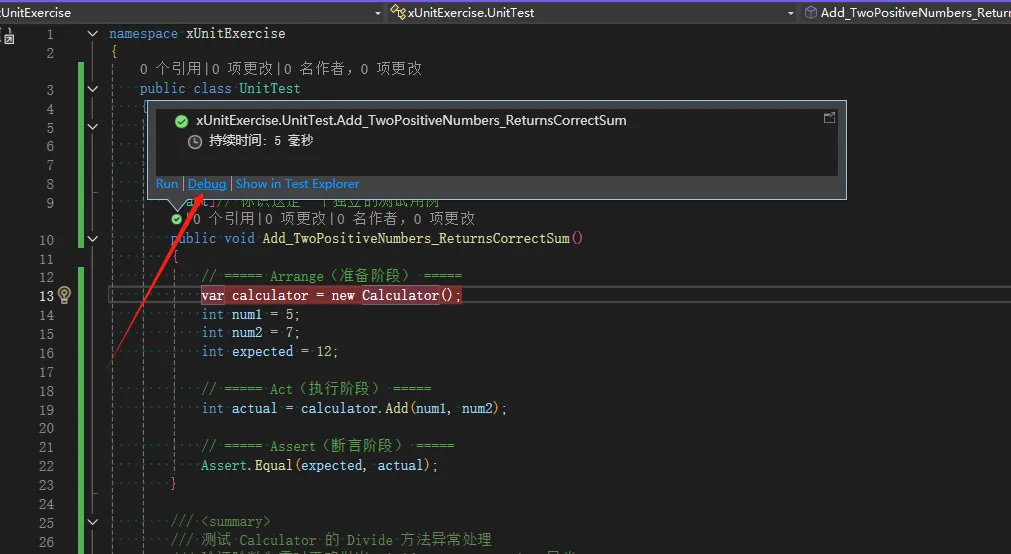Click 'namespace xUnitExercise' on line 1
1011x554 pixels.
[197, 34]
